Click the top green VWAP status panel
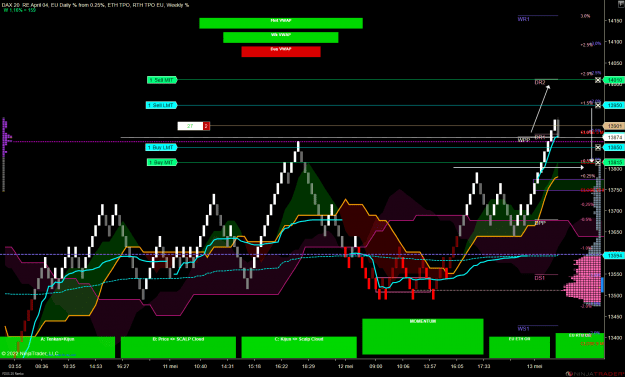Screen dimensions: 625x377 281,23
